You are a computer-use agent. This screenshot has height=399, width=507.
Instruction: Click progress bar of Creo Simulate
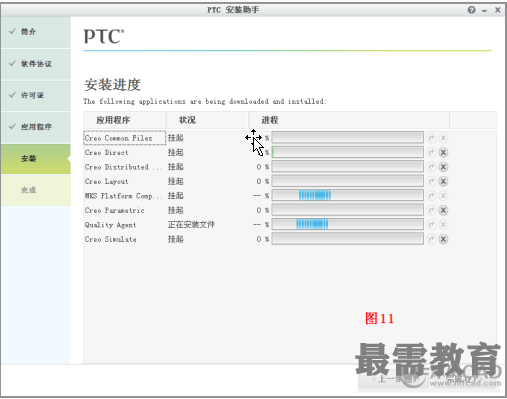(x=347, y=239)
